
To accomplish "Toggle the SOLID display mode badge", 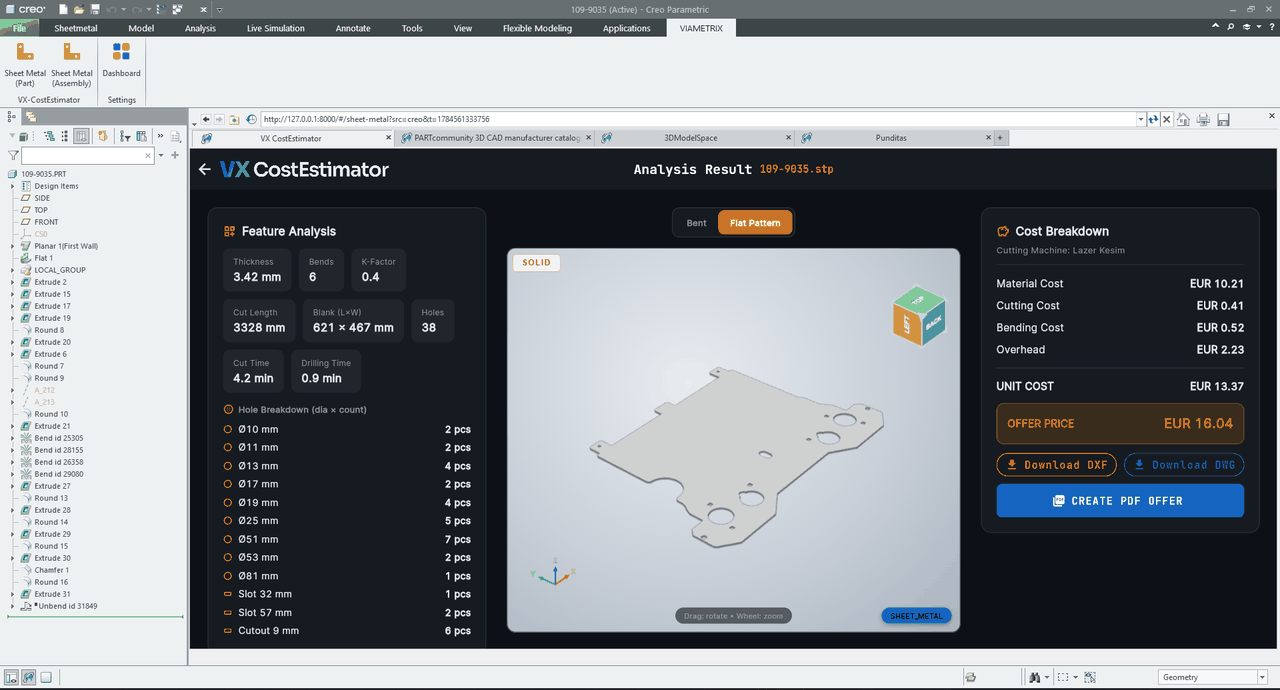I will pyautogui.click(x=536, y=263).
